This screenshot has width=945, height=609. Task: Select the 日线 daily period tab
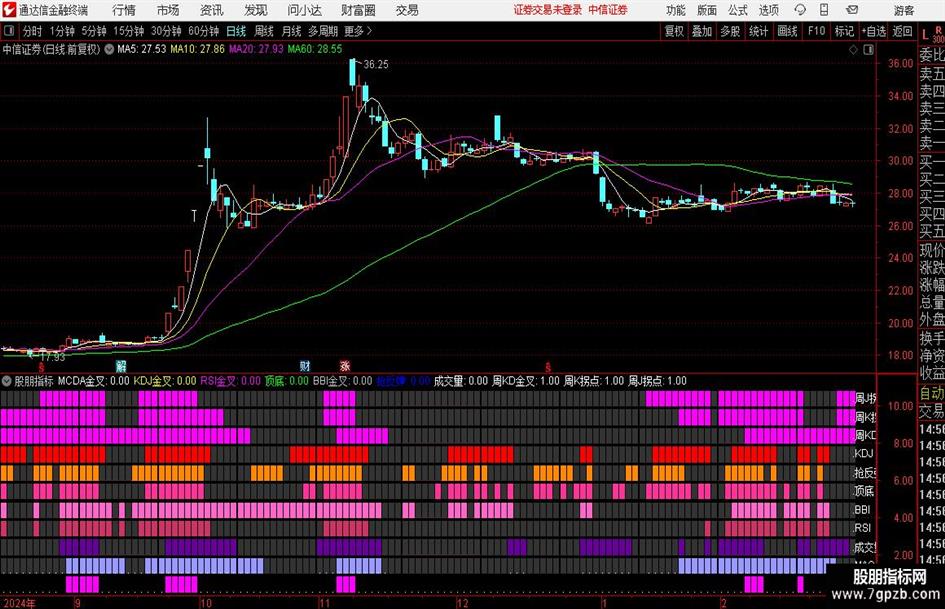pyautogui.click(x=236, y=31)
